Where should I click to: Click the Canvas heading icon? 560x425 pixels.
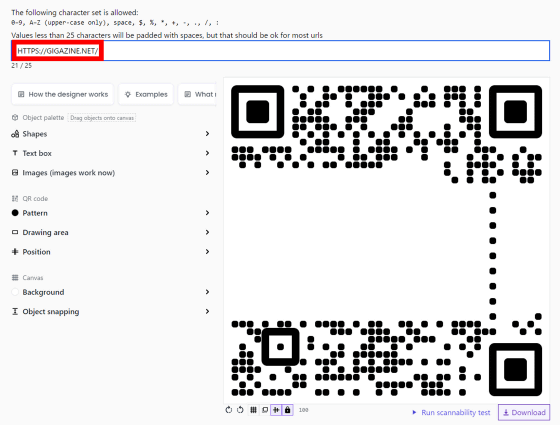[x=15, y=278]
